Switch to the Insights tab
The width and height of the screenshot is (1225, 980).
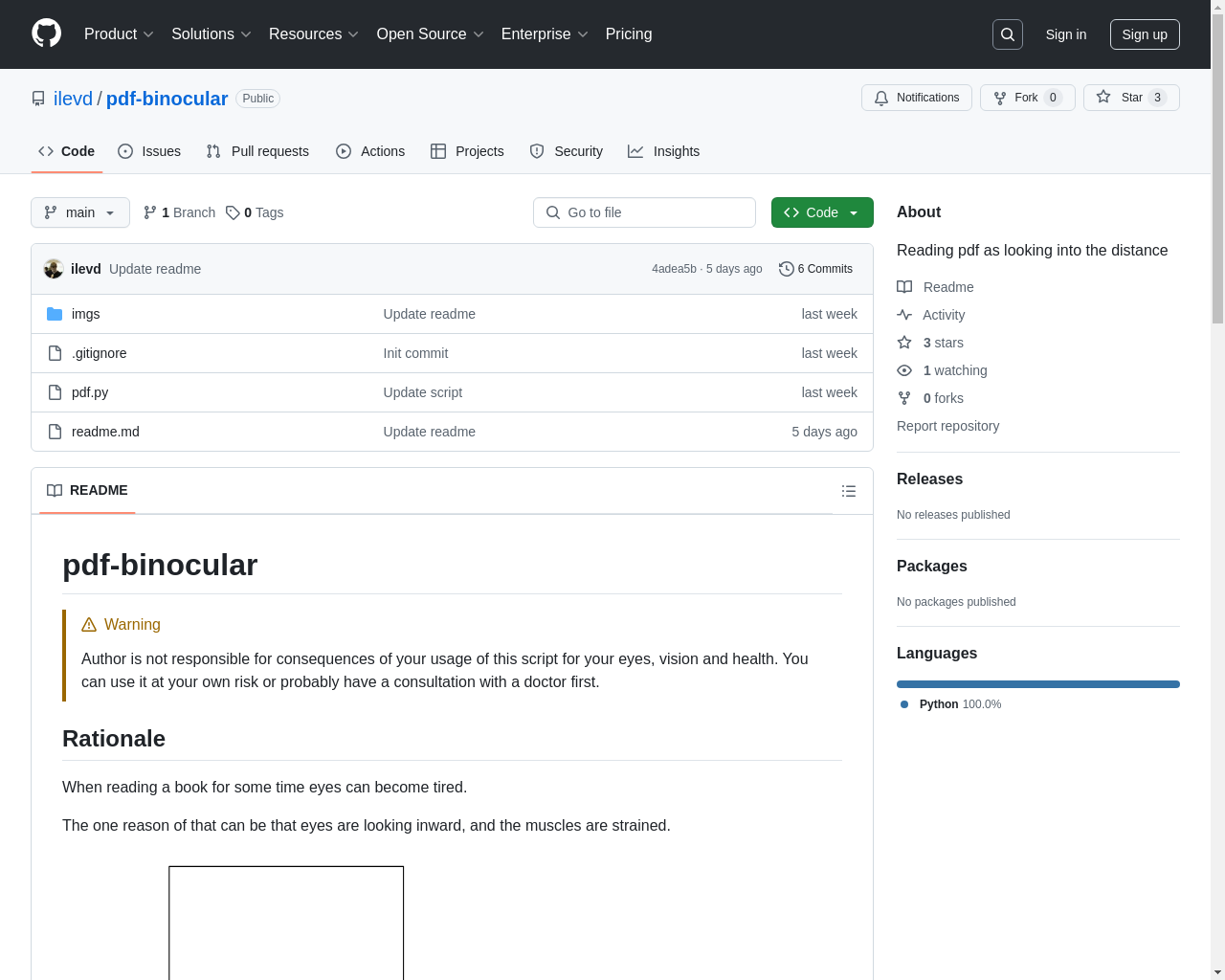pyautogui.click(x=664, y=151)
